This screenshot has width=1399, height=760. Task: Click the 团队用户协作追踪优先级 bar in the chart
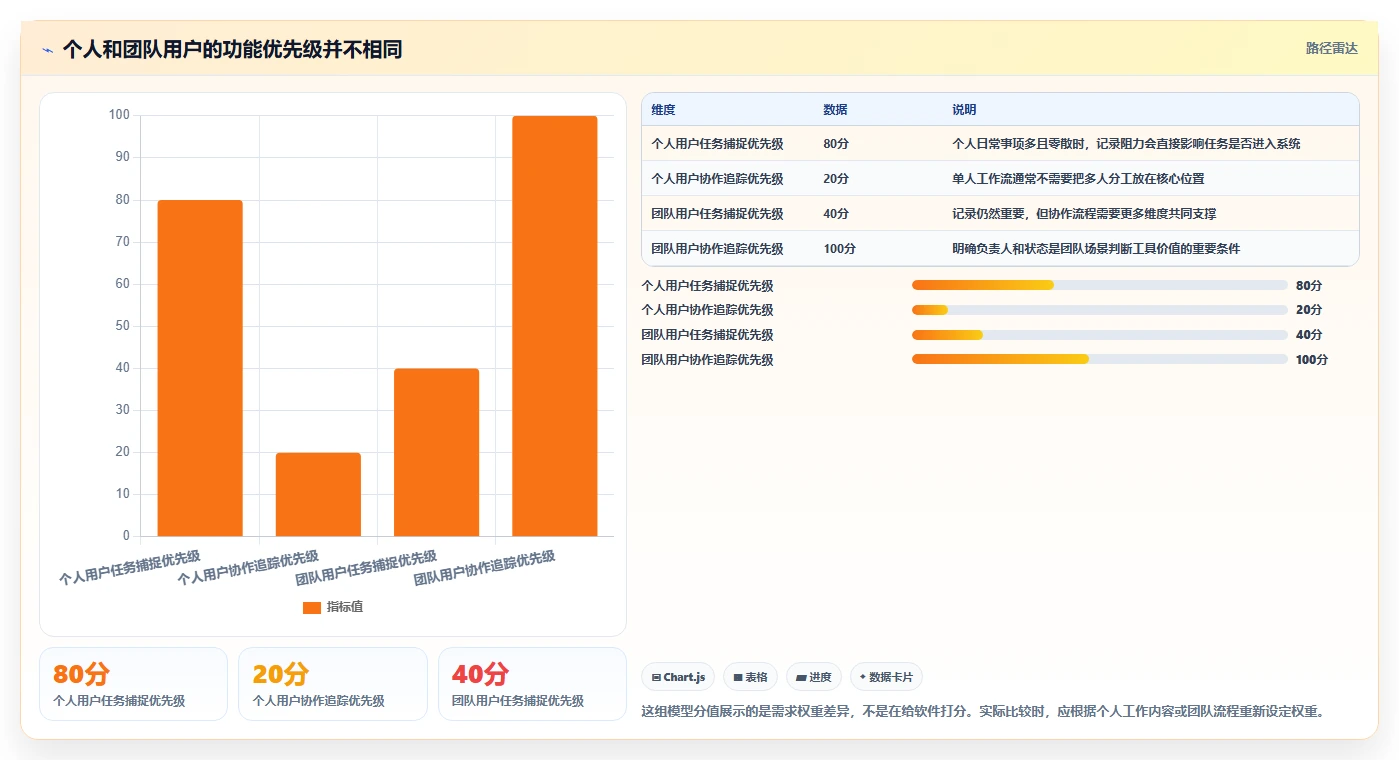tap(555, 326)
